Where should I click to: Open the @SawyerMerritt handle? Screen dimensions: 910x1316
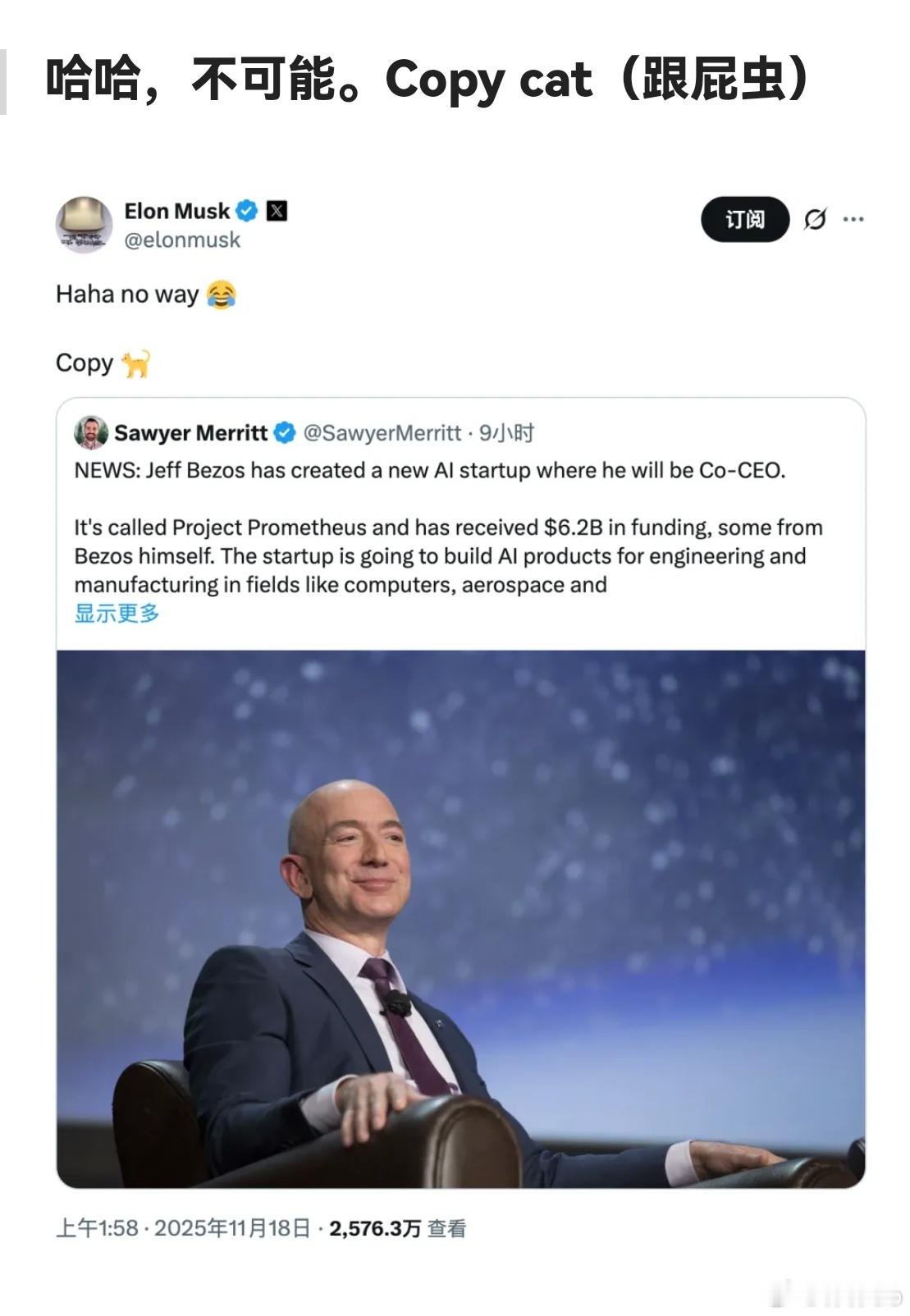[382, 432]
